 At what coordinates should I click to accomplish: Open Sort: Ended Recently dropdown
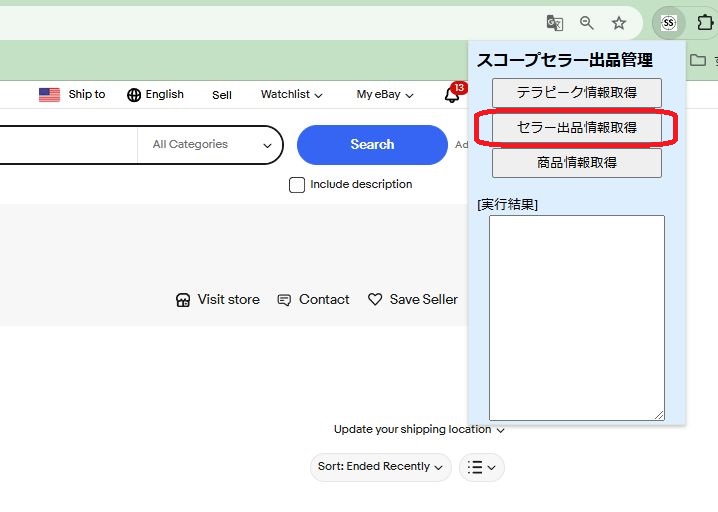(381, 467)
